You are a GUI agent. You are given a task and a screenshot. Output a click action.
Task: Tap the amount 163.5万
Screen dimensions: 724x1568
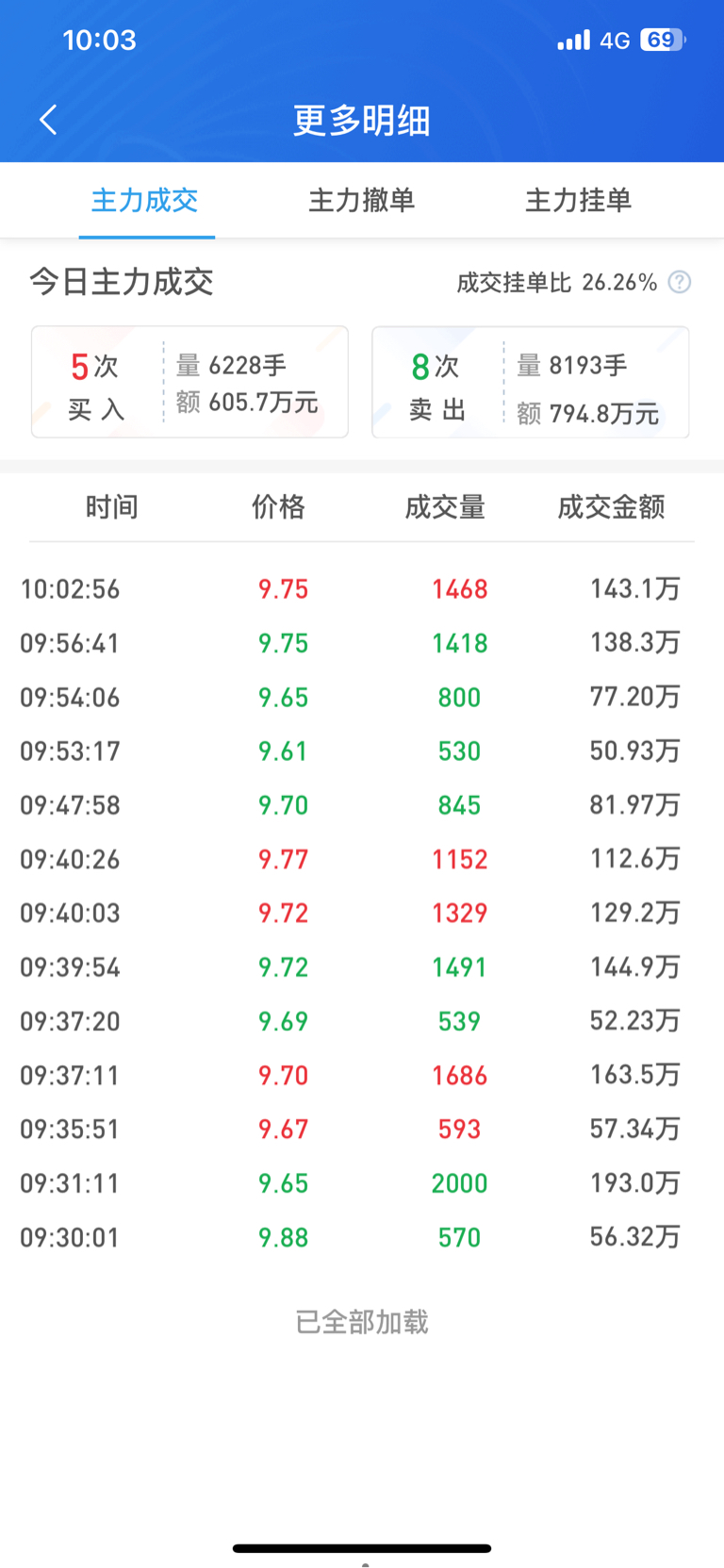tap(635, 1075)
